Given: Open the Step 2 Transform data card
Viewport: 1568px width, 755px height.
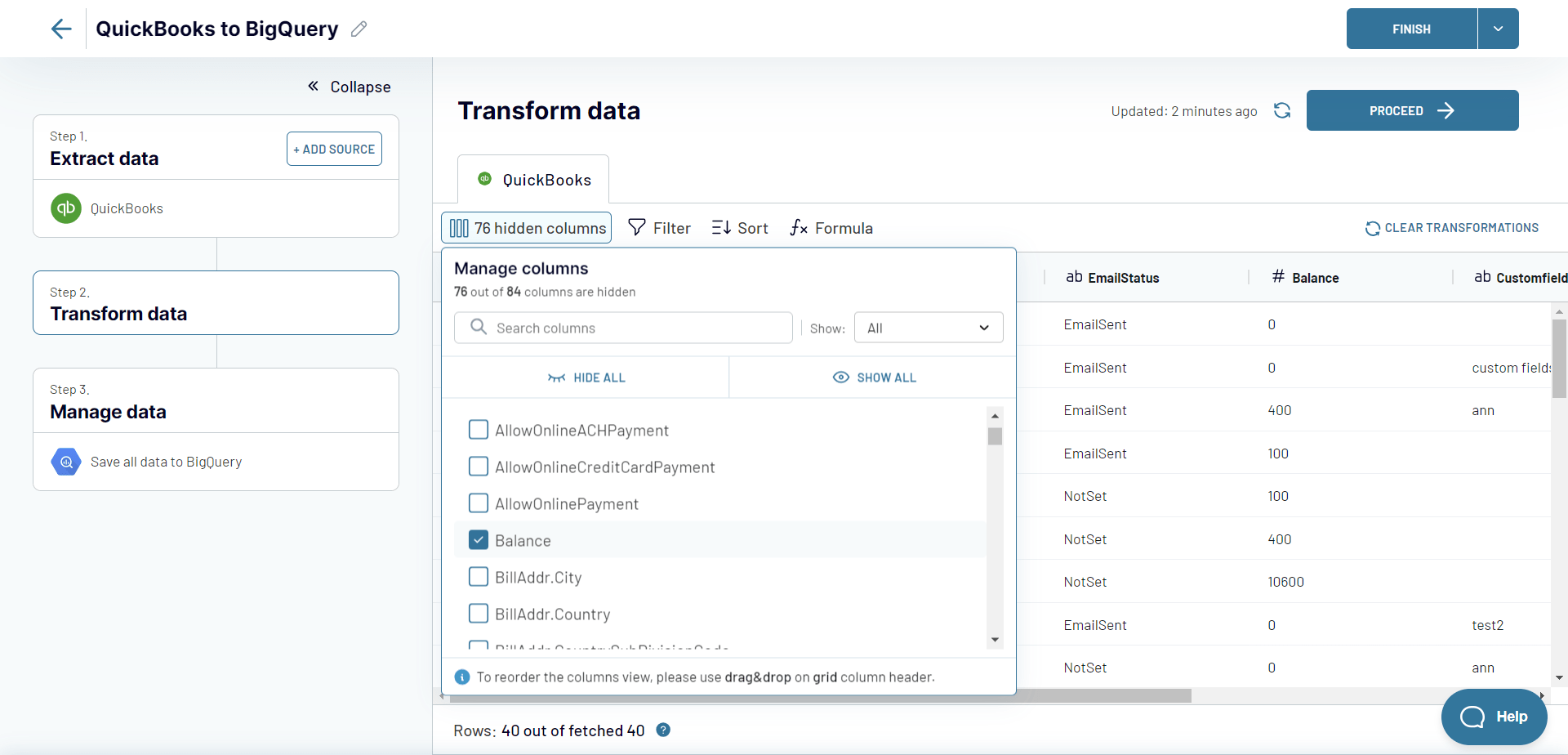Looking at the screenshot, I should (216, 303).
